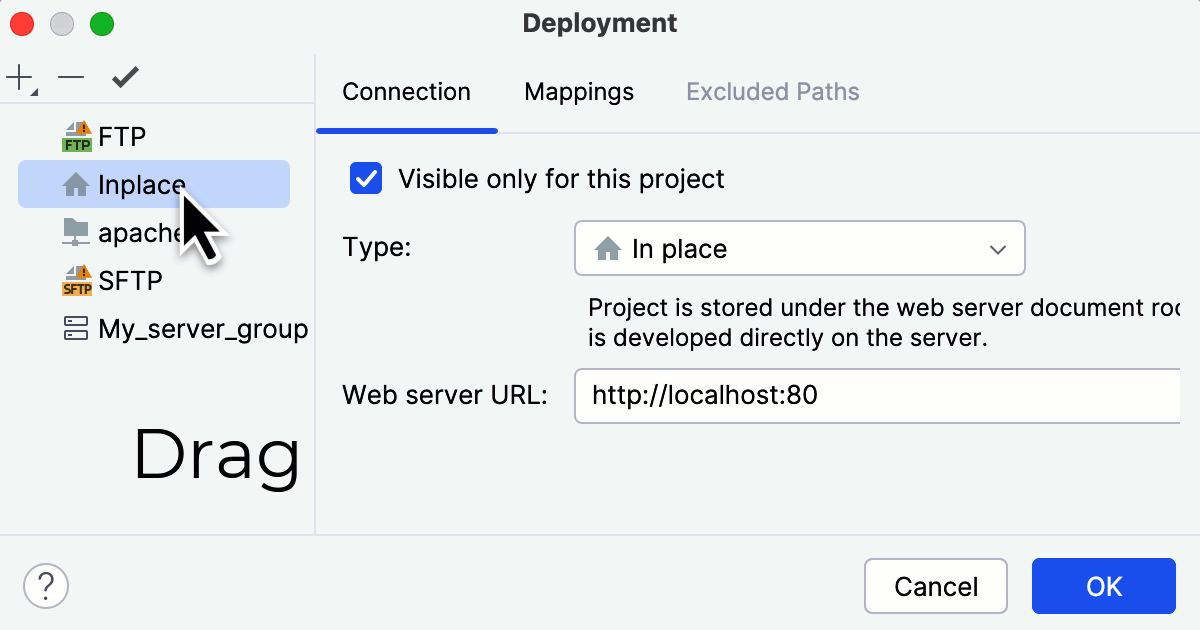Click the checkmark icon to set default server
This screenshot has height=630, width=1200.
pos(124,76)
